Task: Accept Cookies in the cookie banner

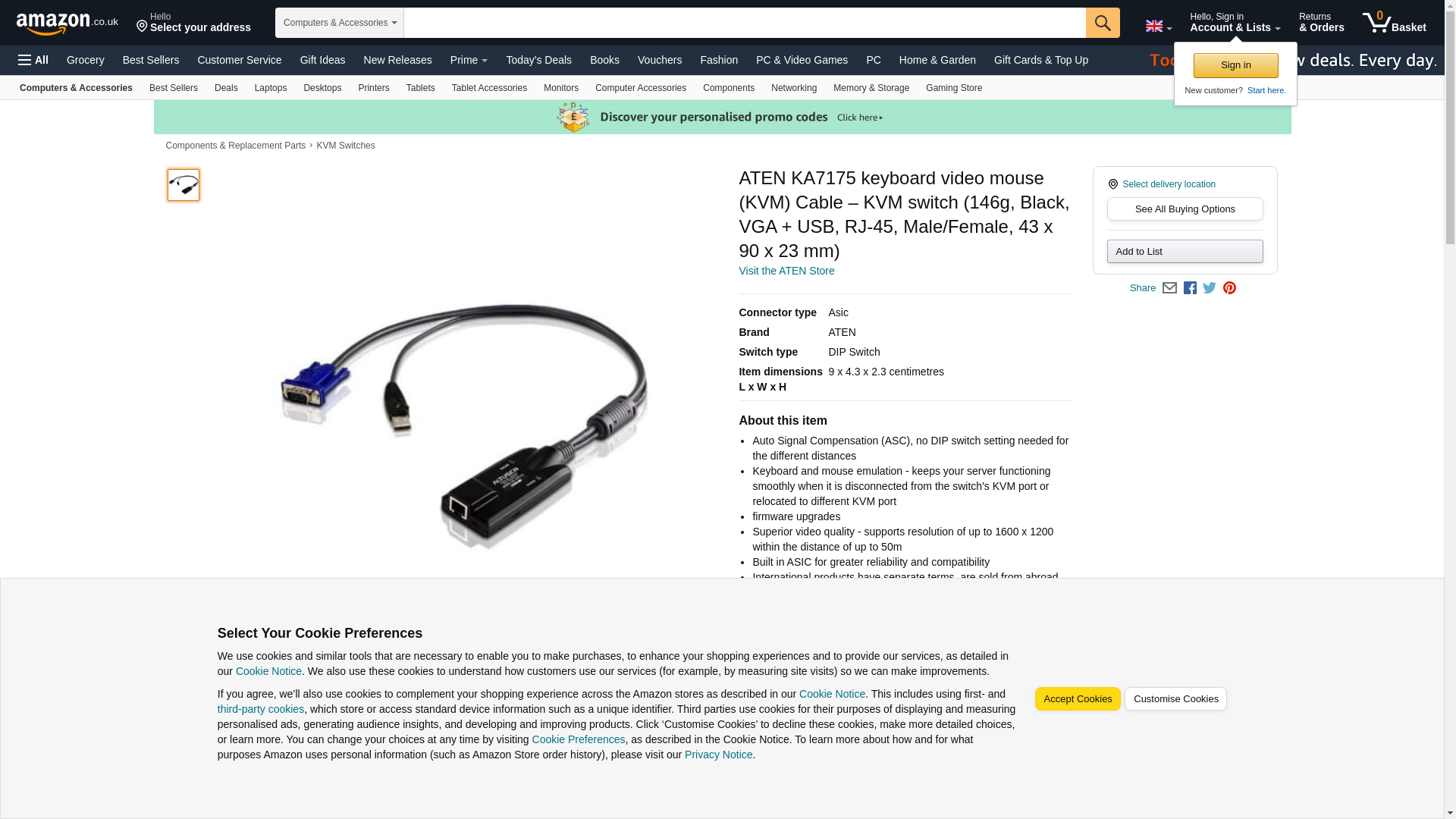Action: (1077, 699)
